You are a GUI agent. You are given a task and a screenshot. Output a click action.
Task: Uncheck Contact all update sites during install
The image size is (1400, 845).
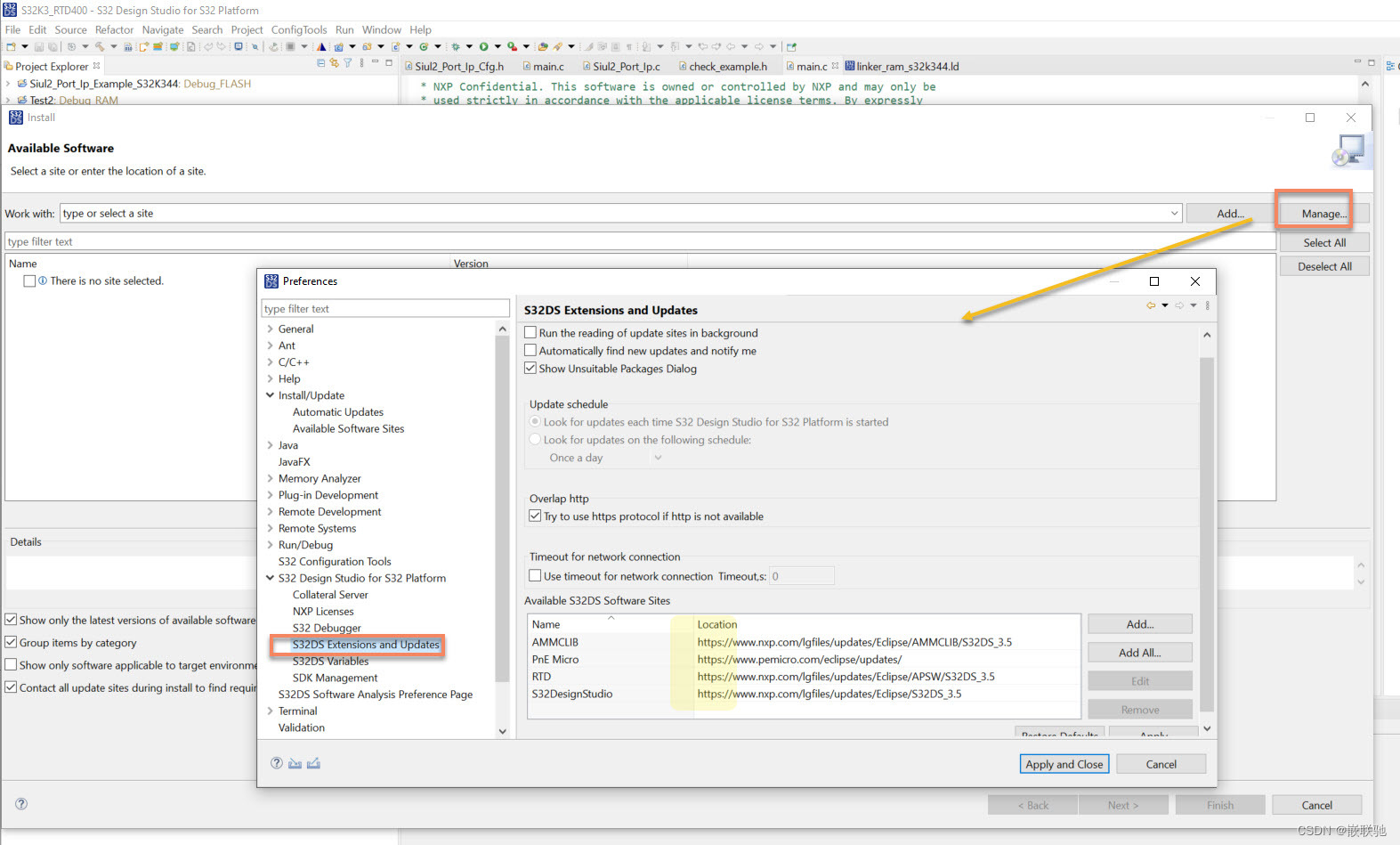tap(11, 687)
